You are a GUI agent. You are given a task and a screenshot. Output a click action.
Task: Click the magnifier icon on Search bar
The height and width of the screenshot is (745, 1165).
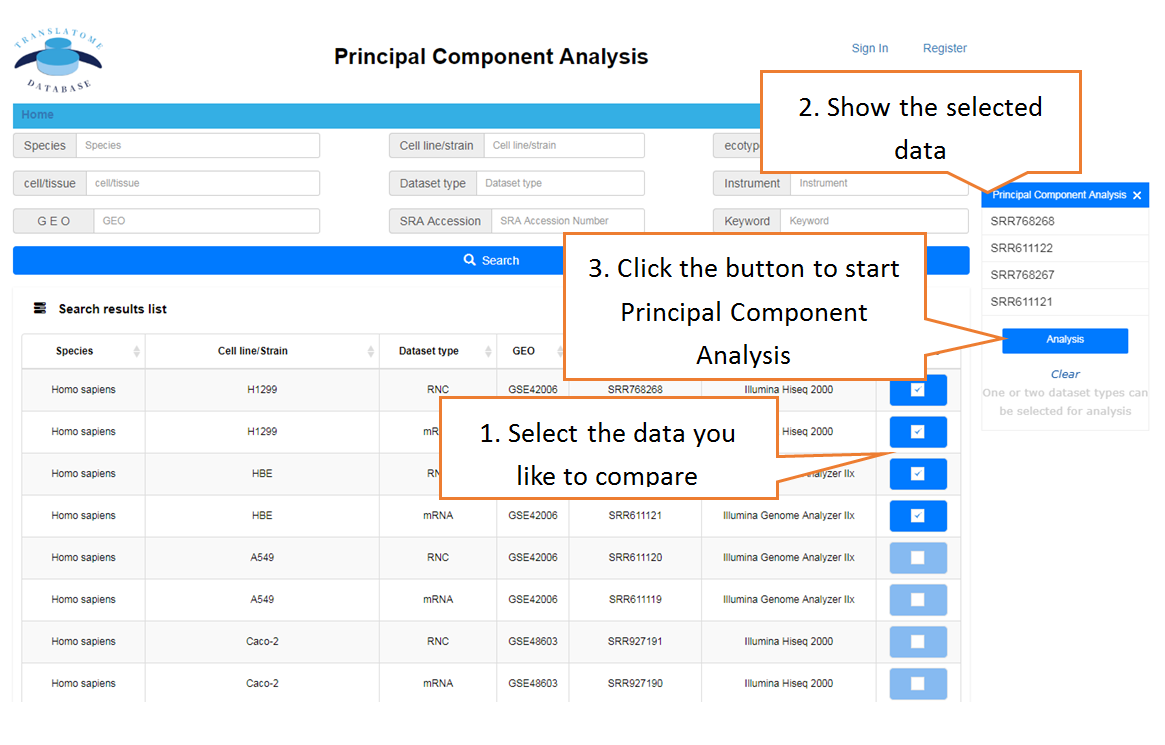pos(470,260)
